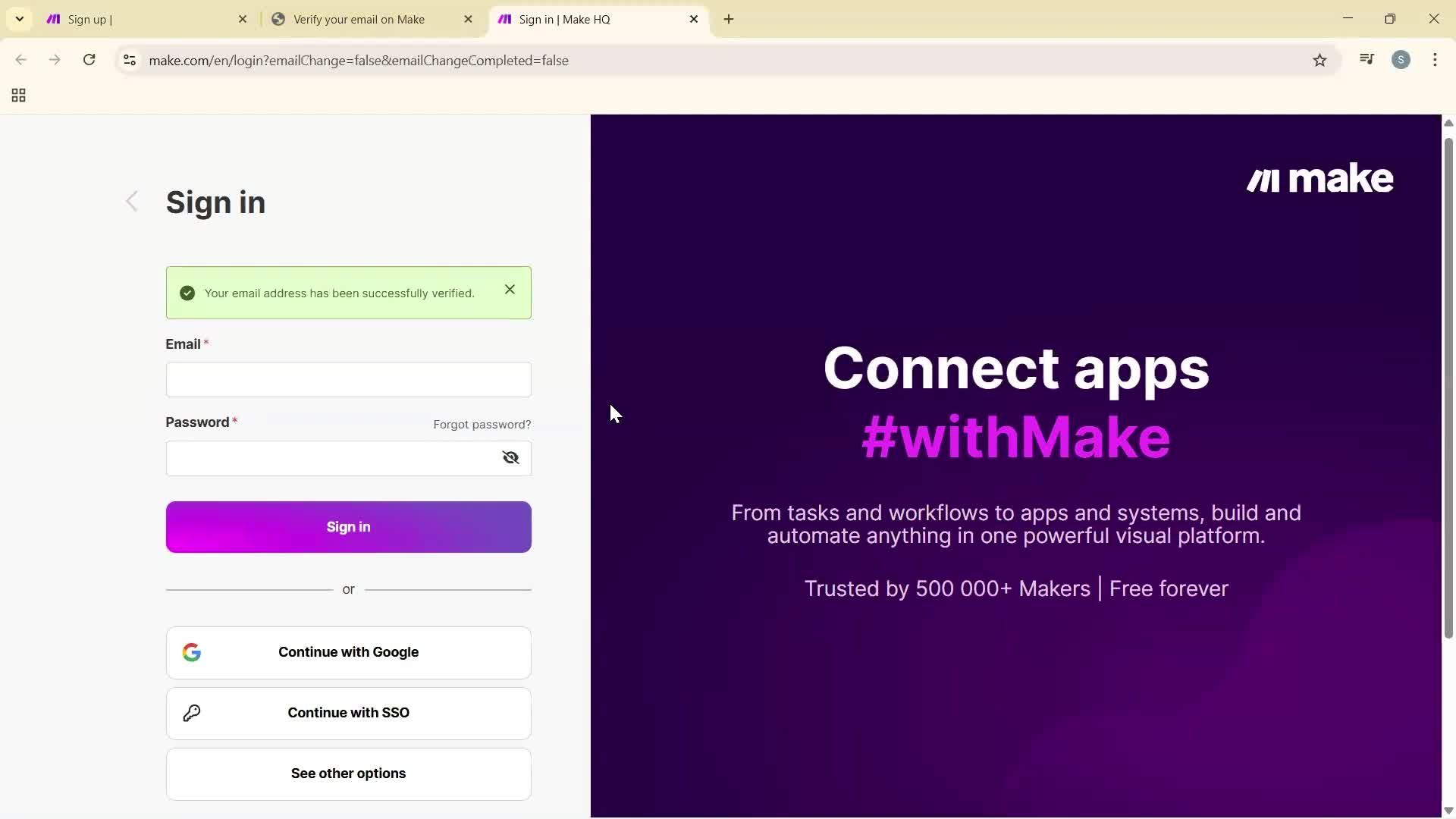Bookmark this page with the star icon
Viewport: 1456px width, 819px height.
[1320, 60]
